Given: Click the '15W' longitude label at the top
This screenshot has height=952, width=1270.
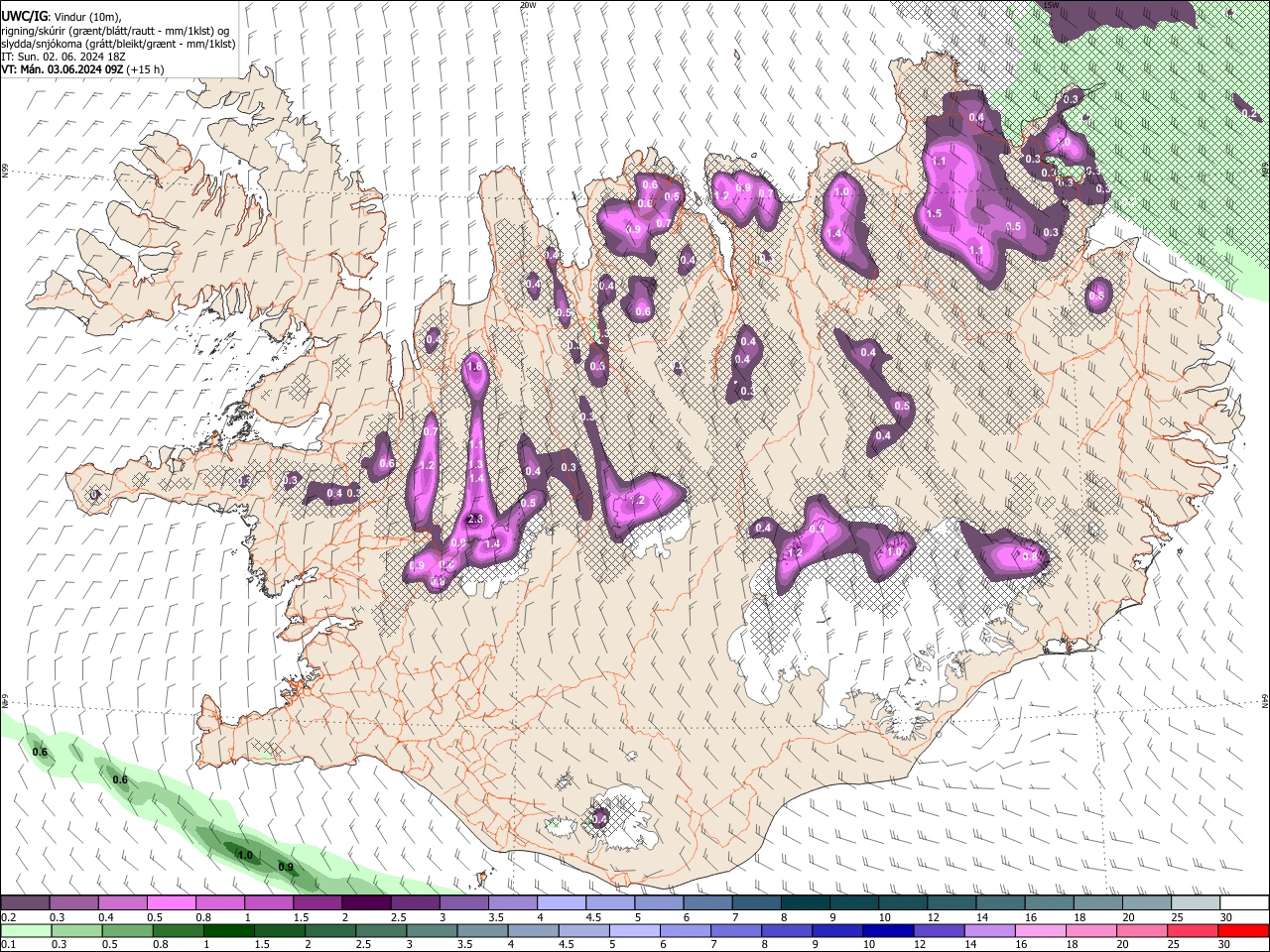Looking at the screenshot, I should (1051, 5).
